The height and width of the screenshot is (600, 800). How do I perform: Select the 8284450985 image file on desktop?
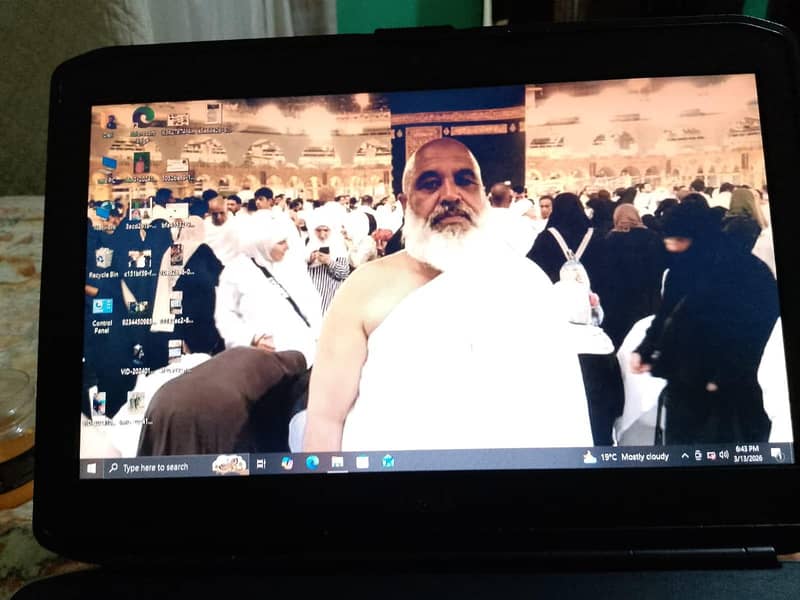click(x=137, y=313)
